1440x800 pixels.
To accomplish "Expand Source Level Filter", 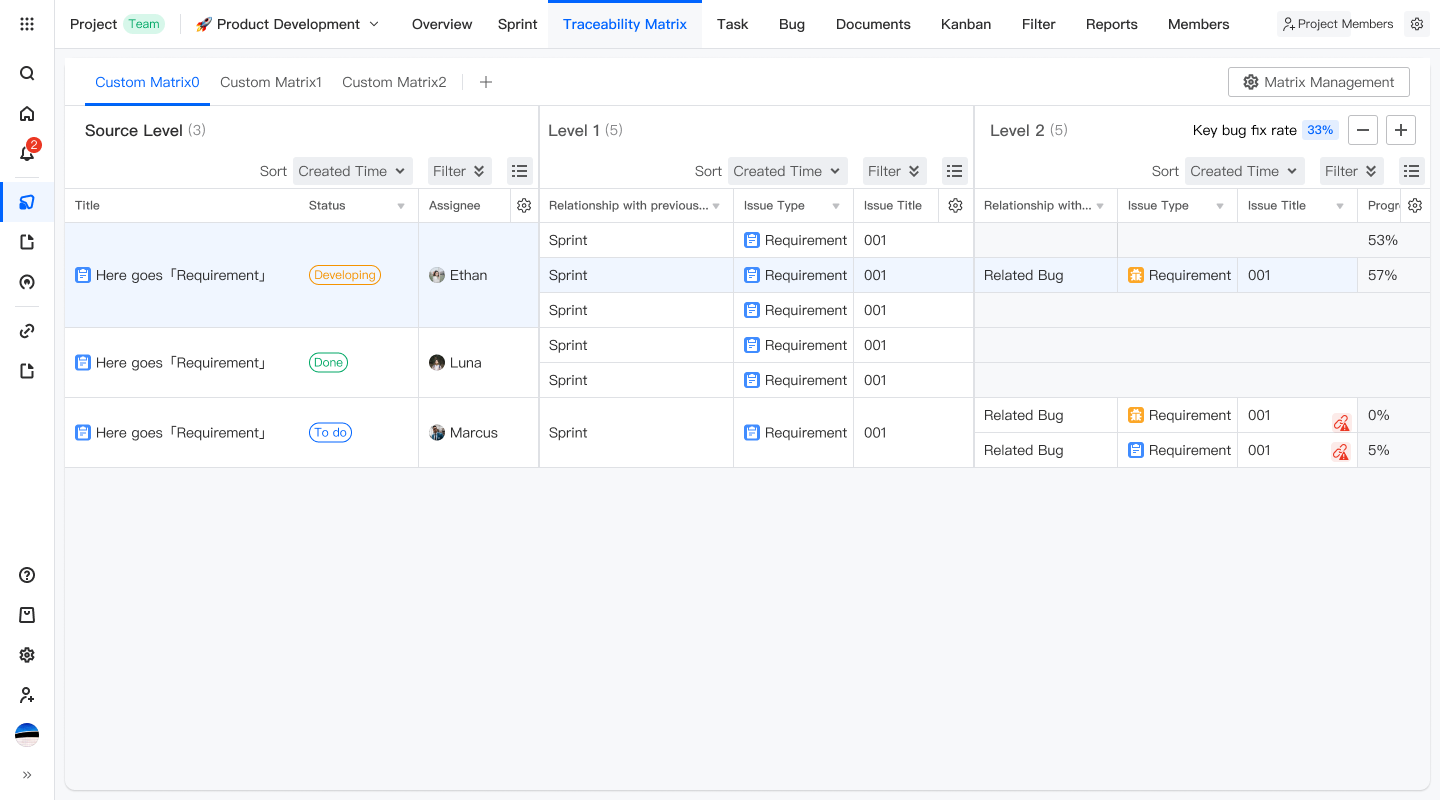I will click(x=460, y=171).
